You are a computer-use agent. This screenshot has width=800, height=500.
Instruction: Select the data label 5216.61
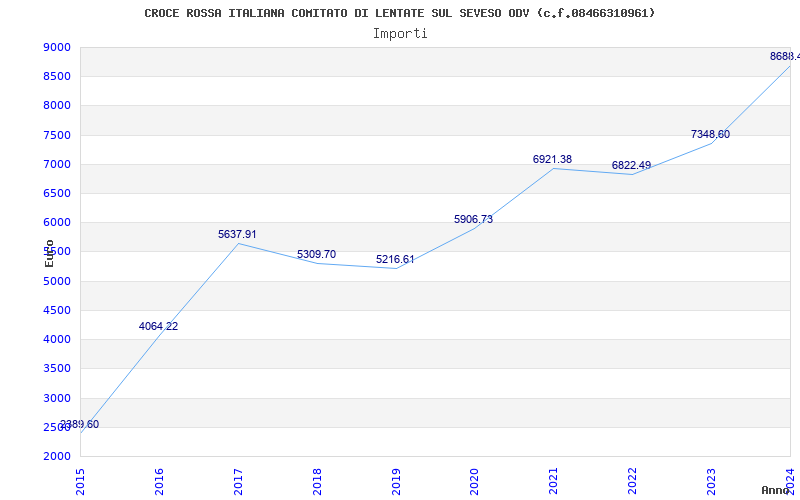click(395, 260)
